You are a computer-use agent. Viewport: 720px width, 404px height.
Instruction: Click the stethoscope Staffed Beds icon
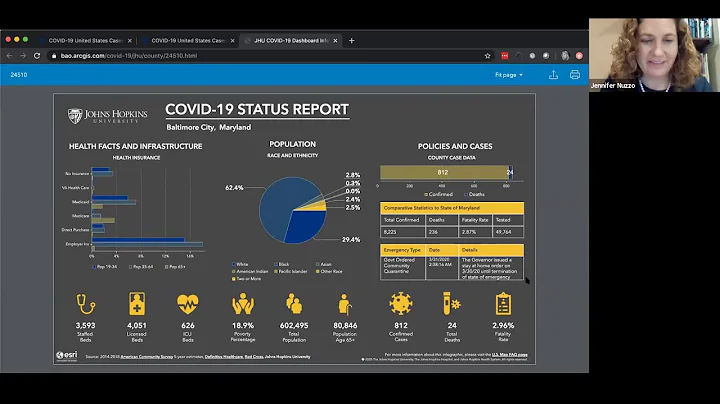[85, 304]
